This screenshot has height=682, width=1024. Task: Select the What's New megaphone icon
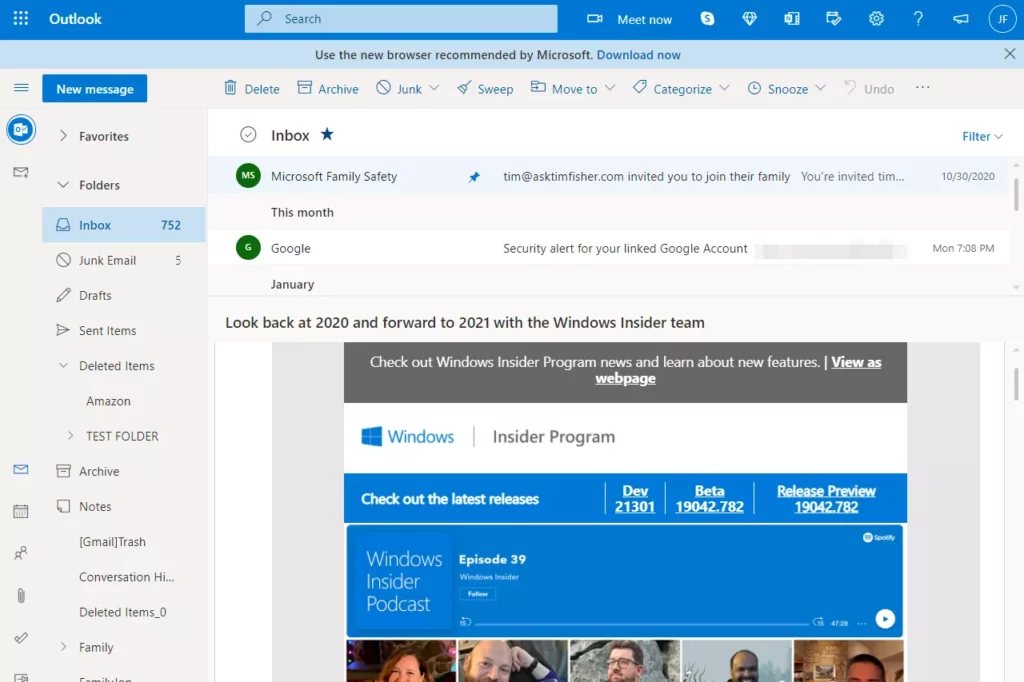point(961,19)
